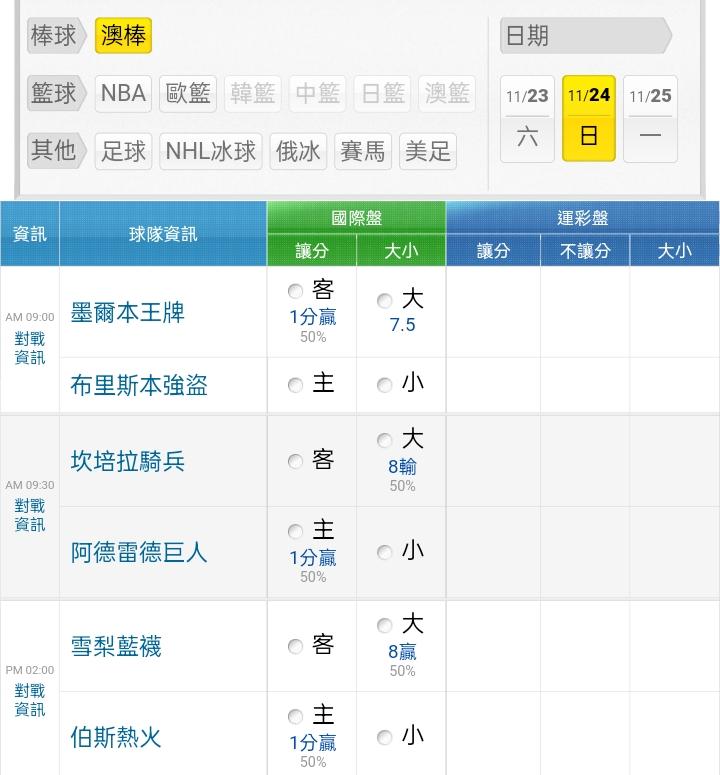Open 布里斯本強盜 team info link
The height and width of the screenshot is (775, 720).
coord(139,385)
